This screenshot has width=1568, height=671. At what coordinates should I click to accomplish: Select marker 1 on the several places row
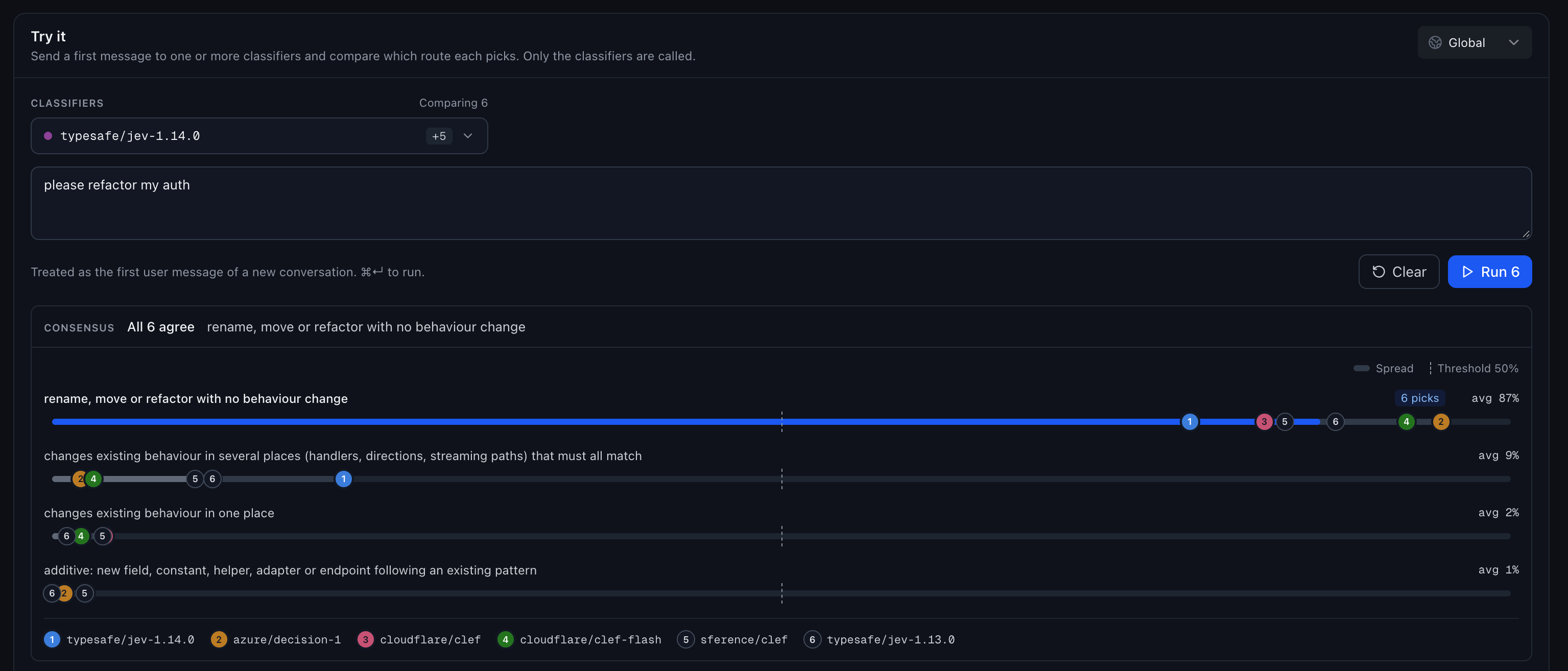[x=343, y=479]
